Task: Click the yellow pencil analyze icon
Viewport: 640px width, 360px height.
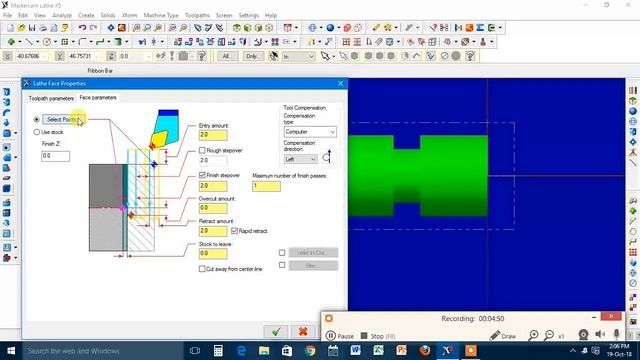Action: [x=376, y=28]
